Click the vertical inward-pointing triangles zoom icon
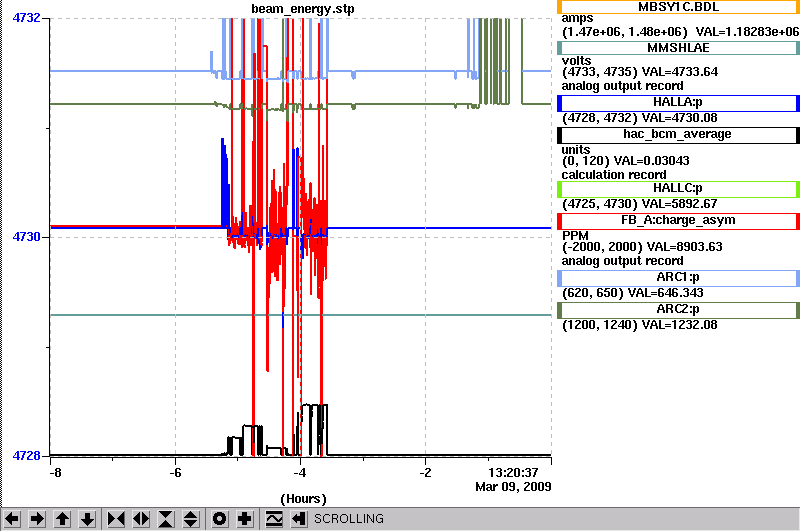 click(166, 519)
